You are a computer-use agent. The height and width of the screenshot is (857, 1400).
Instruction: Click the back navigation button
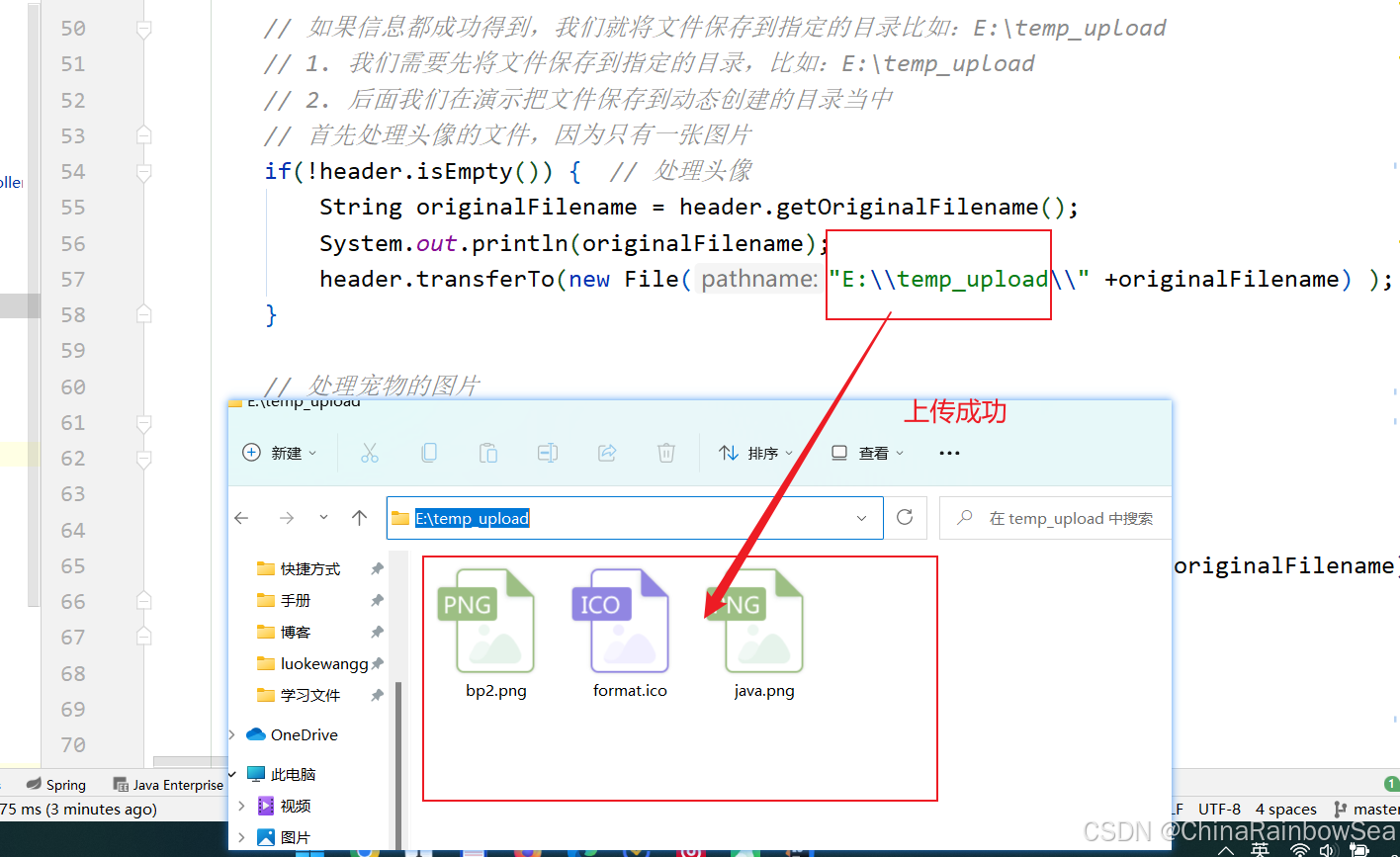click(x=240, y=517)
